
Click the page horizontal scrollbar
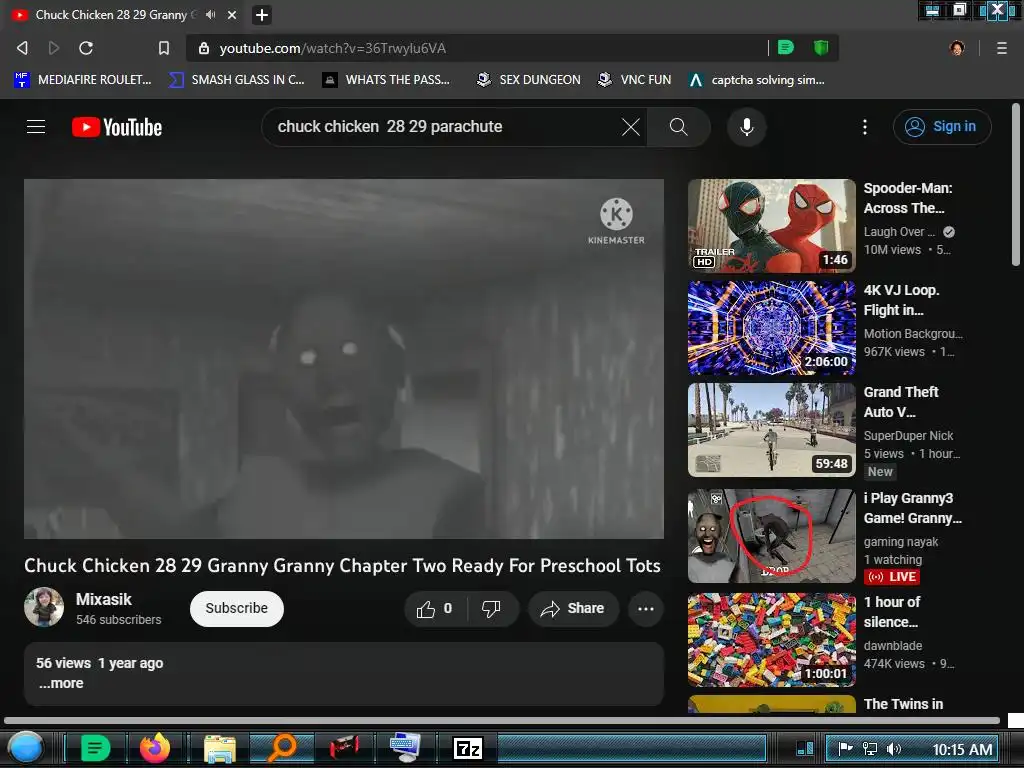pos(502,721)
